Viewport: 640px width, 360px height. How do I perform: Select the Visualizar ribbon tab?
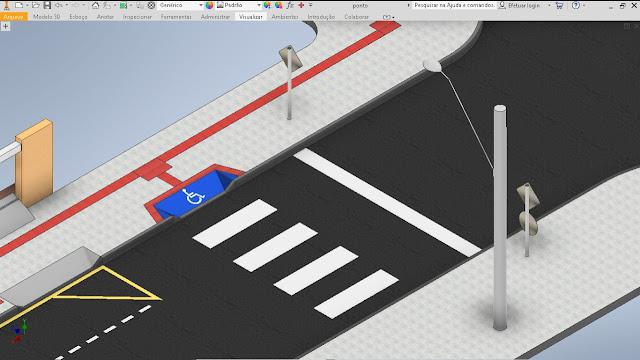click(x=251, y=17)
